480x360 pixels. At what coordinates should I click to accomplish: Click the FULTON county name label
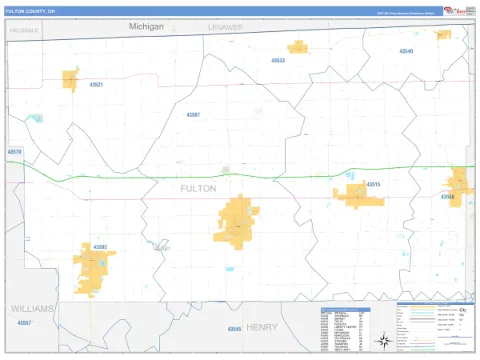[x=198, y=189]
